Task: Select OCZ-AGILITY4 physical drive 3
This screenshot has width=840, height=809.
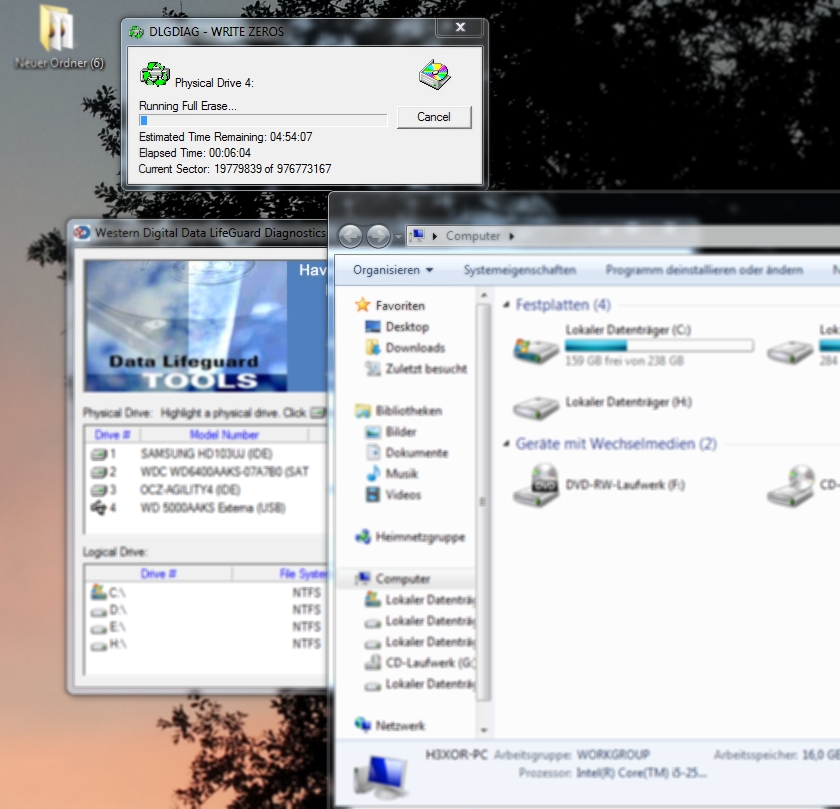Action: pos(206,490)
